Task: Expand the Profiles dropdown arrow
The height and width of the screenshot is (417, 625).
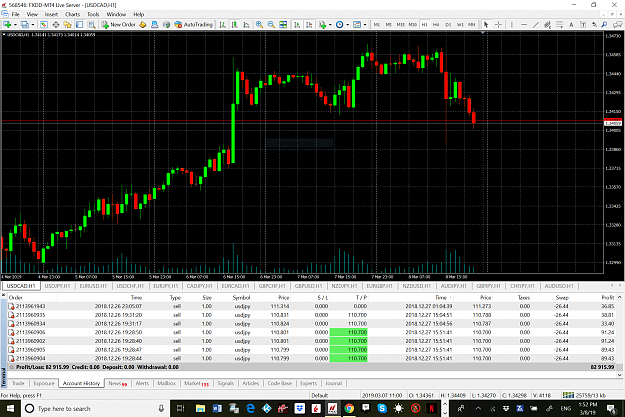Action: [33, 25]
